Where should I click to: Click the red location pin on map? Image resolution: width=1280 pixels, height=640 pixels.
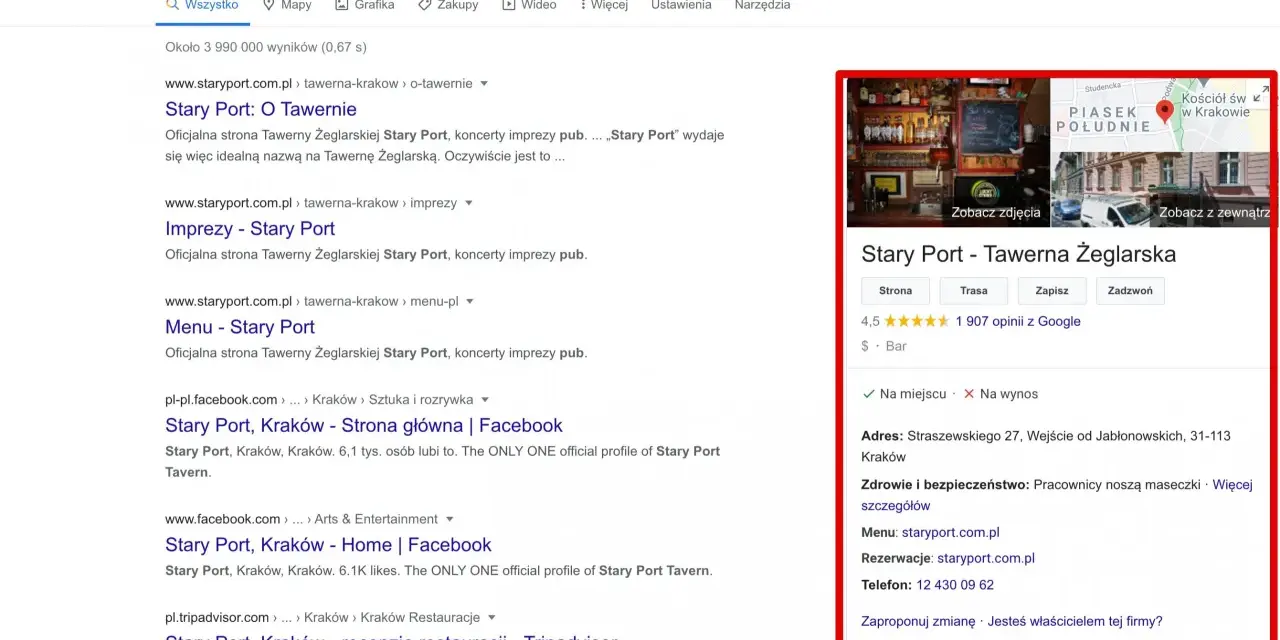(x=1164, y=111)
